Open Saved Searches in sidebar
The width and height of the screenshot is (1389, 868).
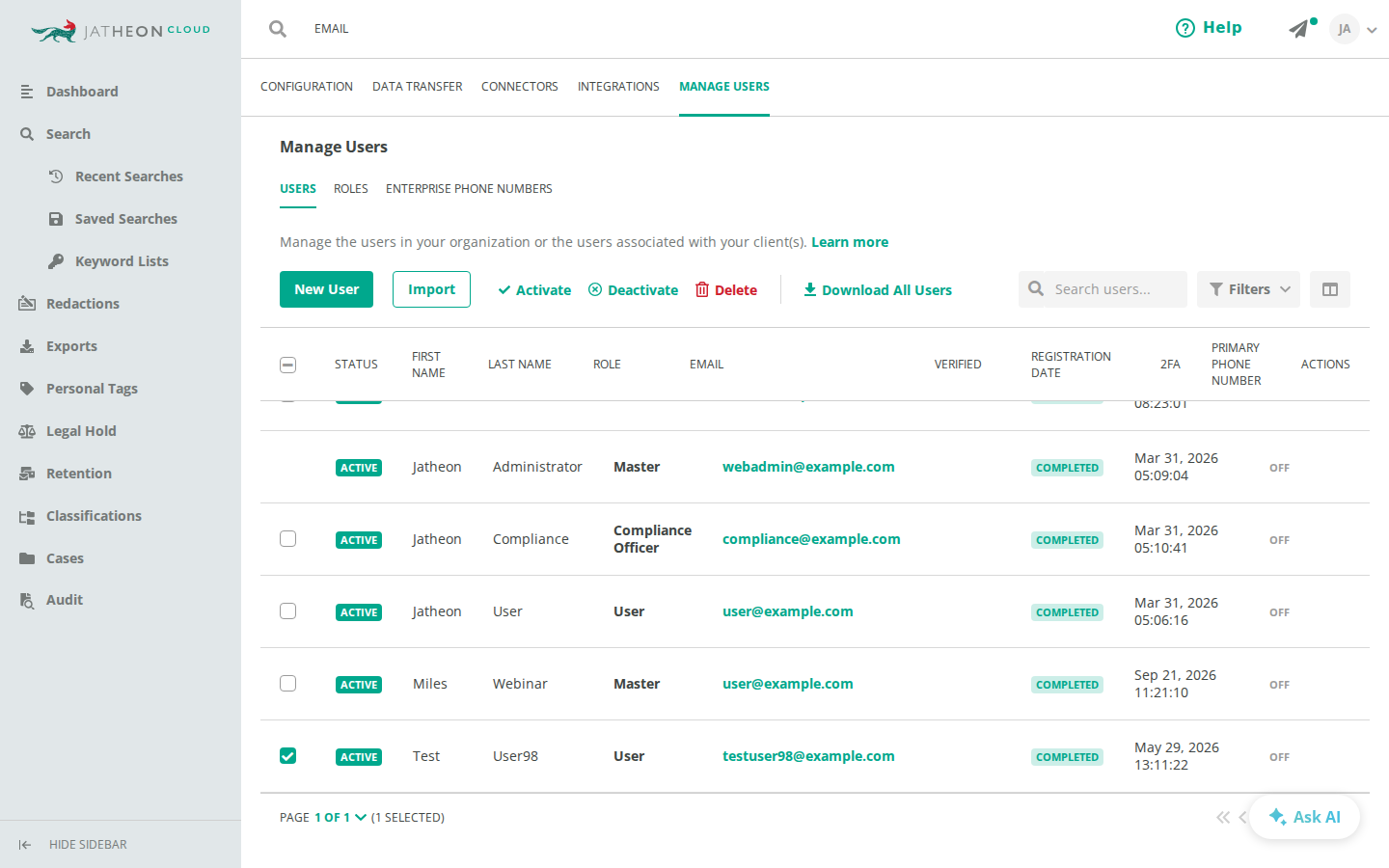pos(126,219)
